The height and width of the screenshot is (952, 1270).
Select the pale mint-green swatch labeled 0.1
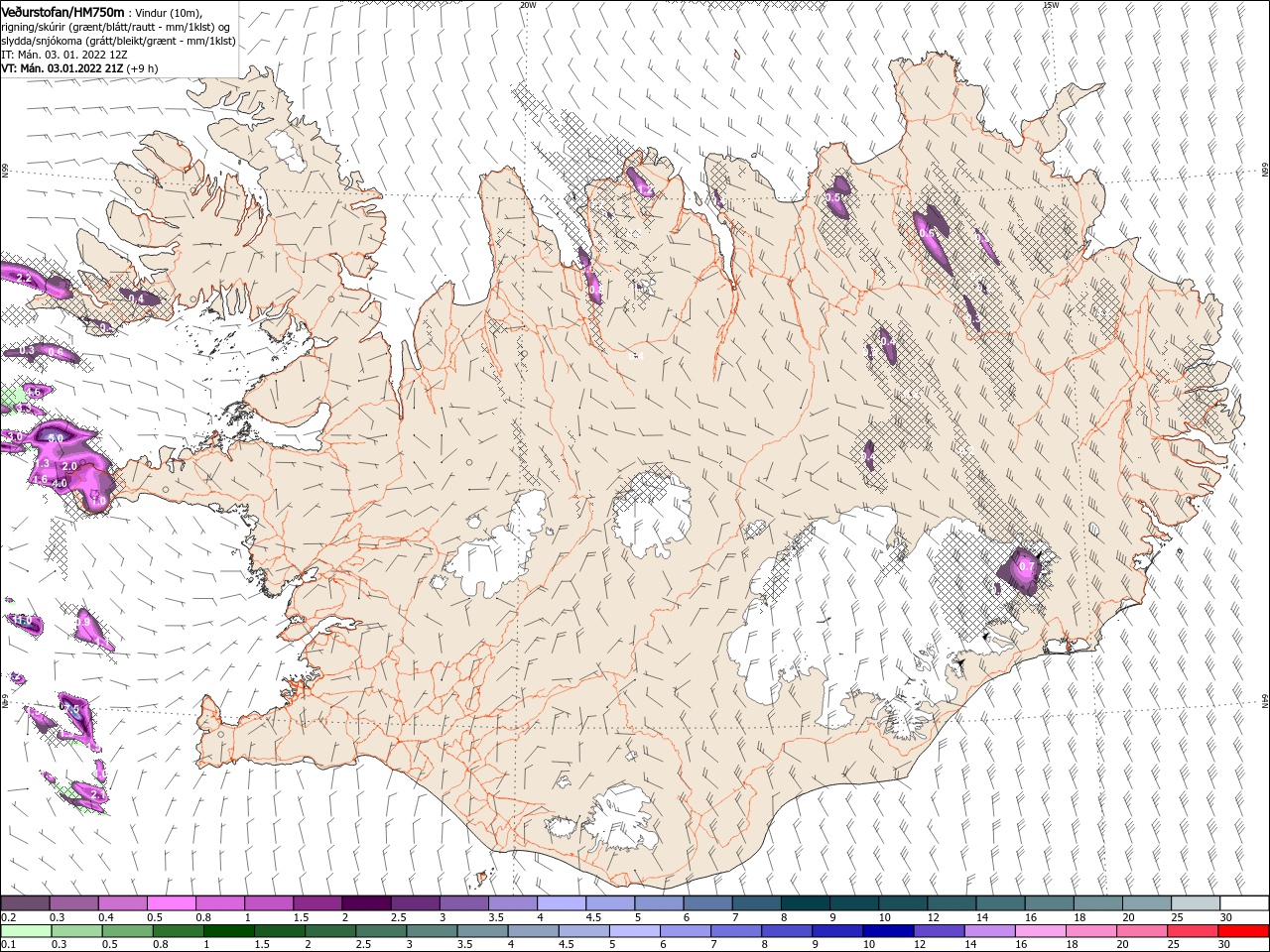click(x=25, y=931)
